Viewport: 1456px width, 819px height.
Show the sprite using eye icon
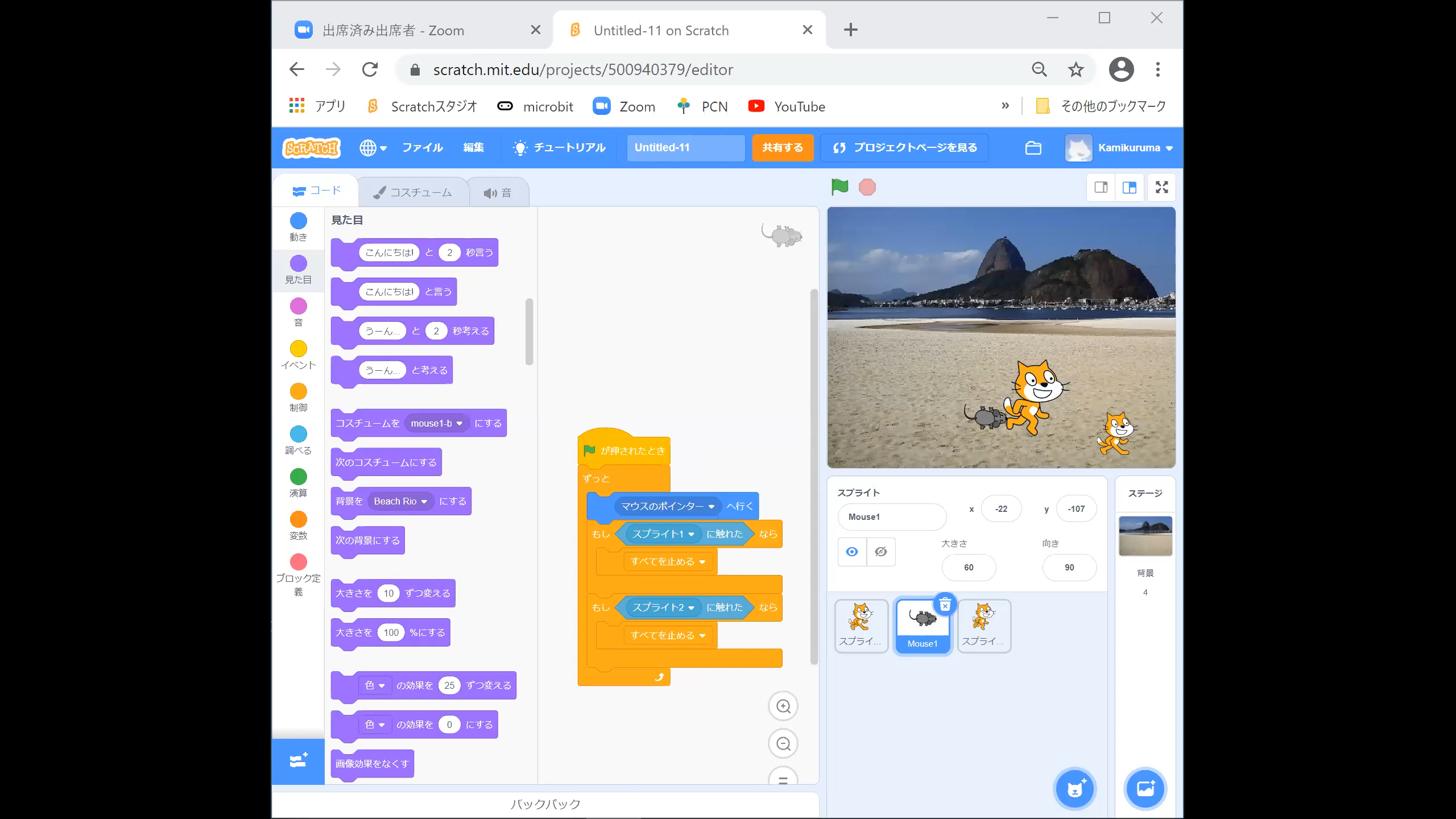pyautogui.click(x=852, y=552)
